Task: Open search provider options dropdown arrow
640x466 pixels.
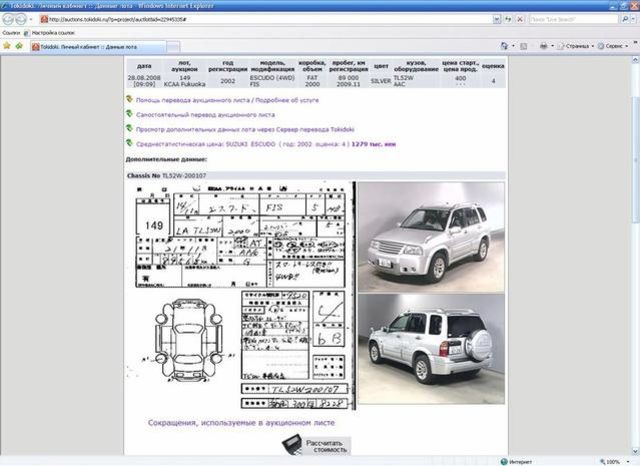Action: [633, 19]
